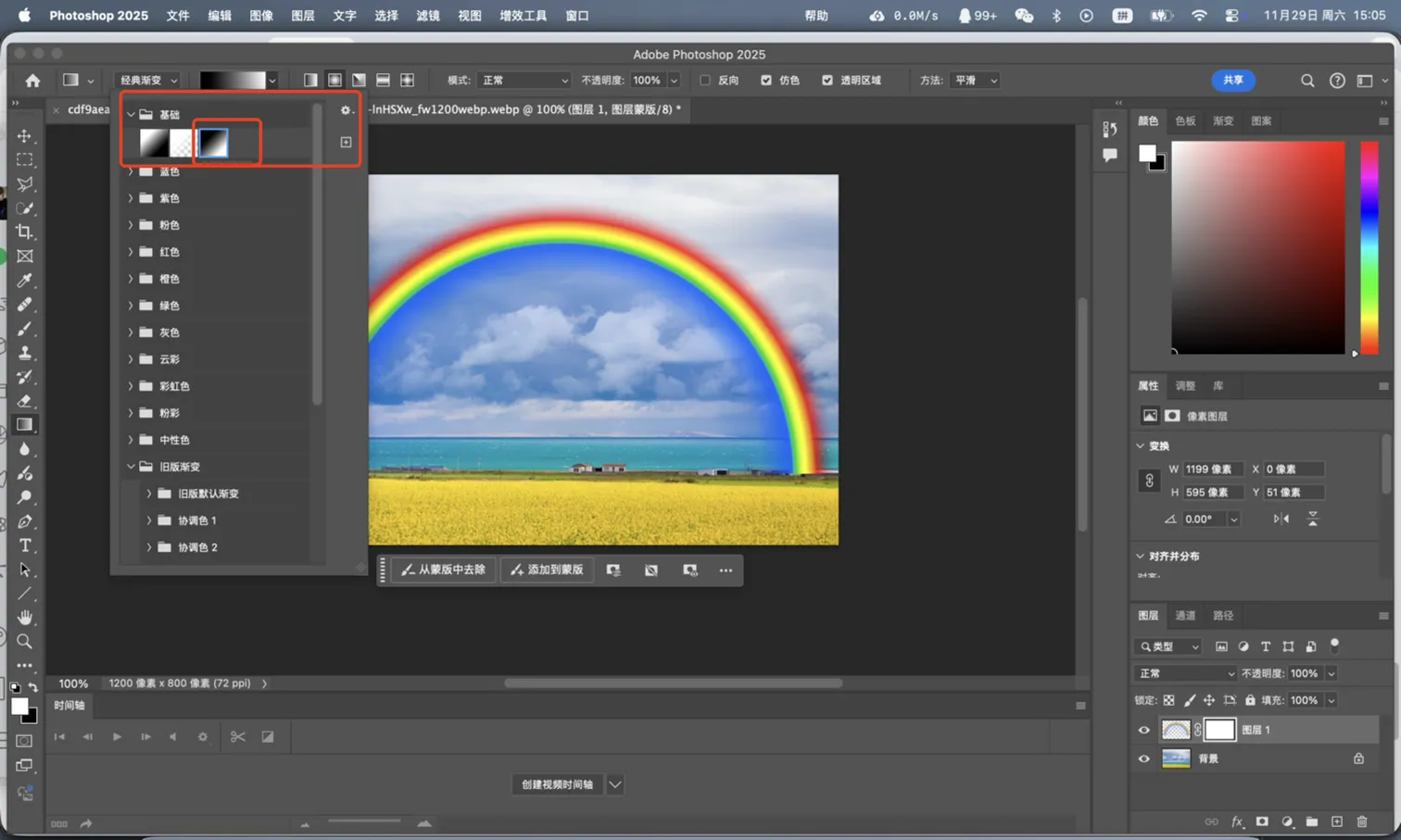1401x840 pixels.
Task: Select the Type tool
Action: point(25,545)
